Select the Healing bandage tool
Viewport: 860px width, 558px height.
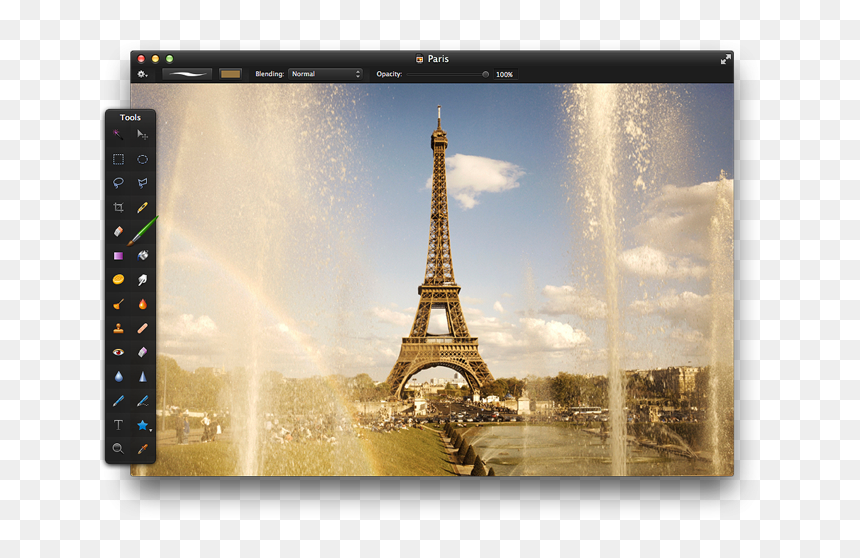tap(142, 328)
